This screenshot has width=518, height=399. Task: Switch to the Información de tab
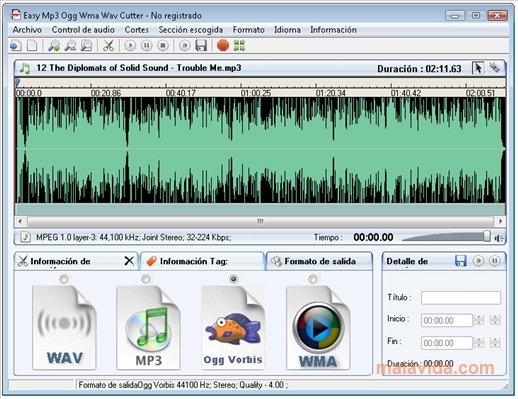pyautogui.click(x=76, y=261)
